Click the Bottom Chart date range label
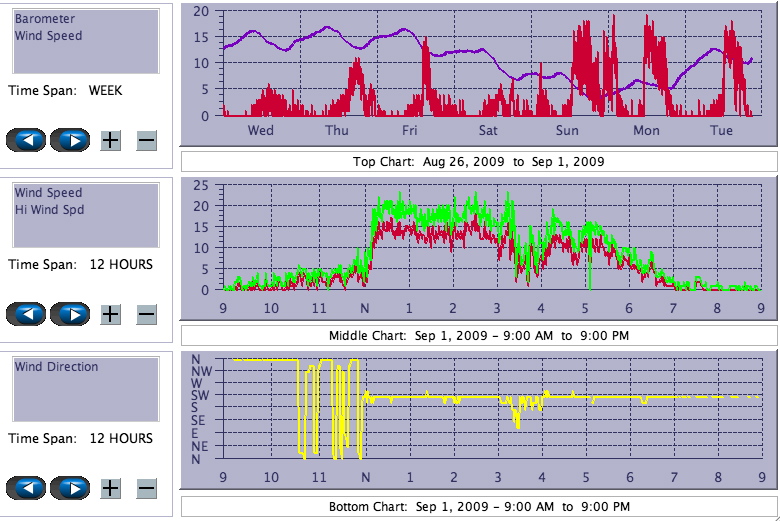The image size is (780, 521). (478, 506)
